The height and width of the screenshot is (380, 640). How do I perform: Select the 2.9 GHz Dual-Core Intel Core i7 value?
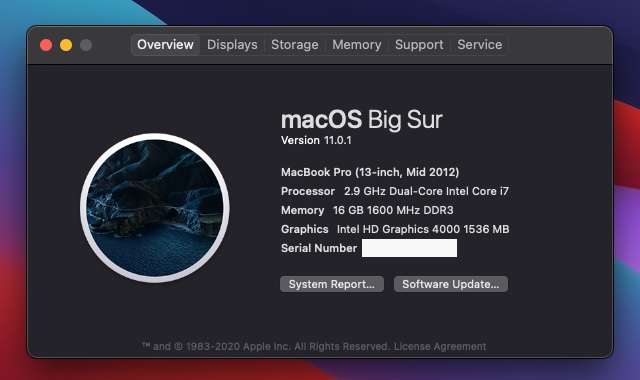point(427,191)
